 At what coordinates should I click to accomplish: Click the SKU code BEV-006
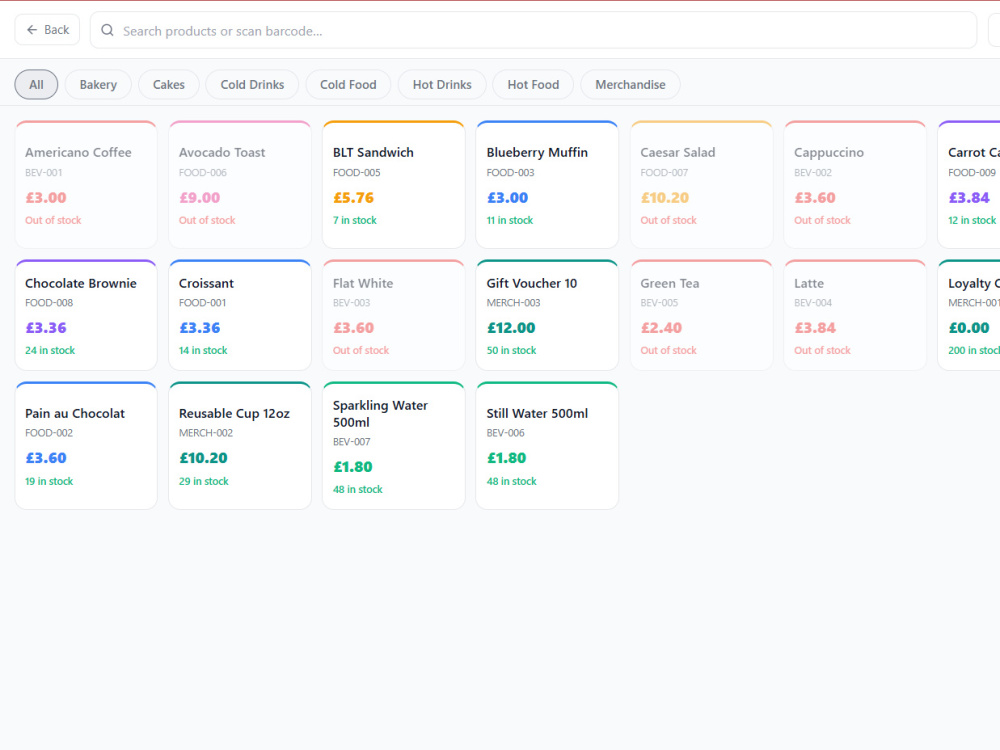tap(506, 432)
